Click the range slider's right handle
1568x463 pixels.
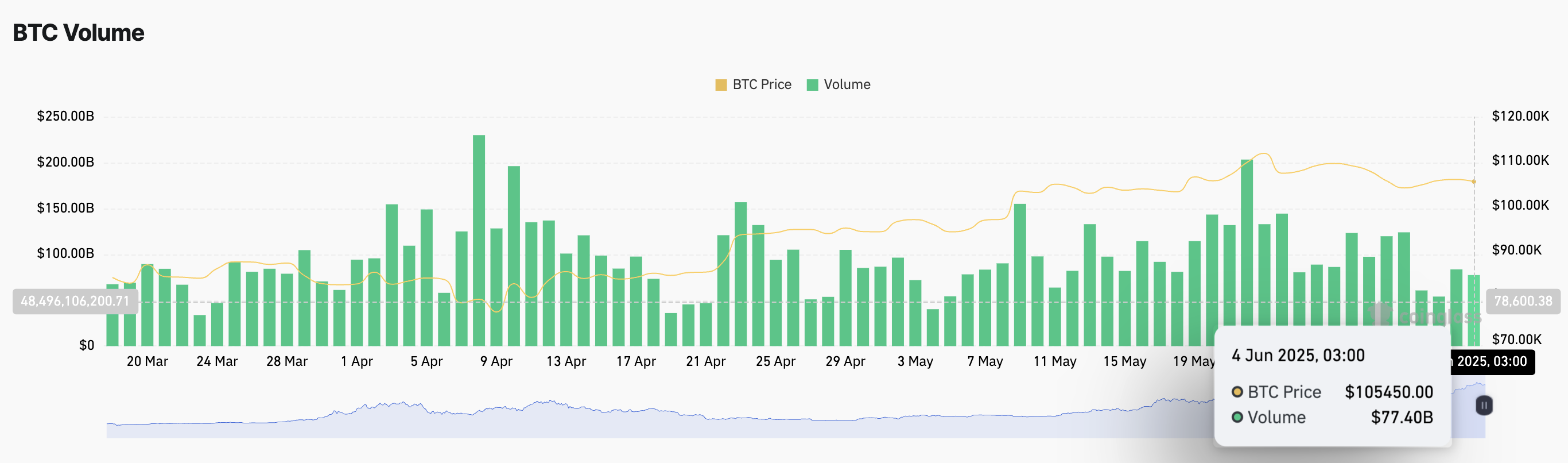click(x=1484, y=405)
